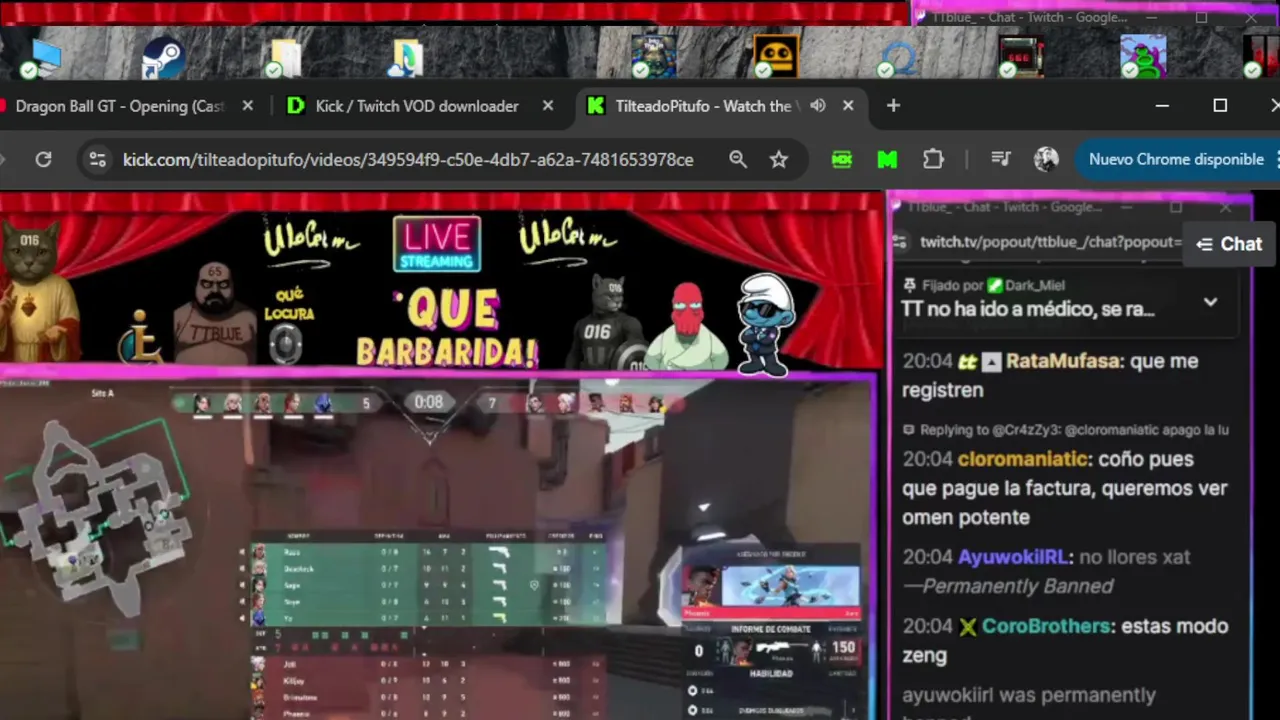1280x720 pixels.
Task: Click the Kick favicon on TilteadoPitufo tab
Action: click(595, 105)
